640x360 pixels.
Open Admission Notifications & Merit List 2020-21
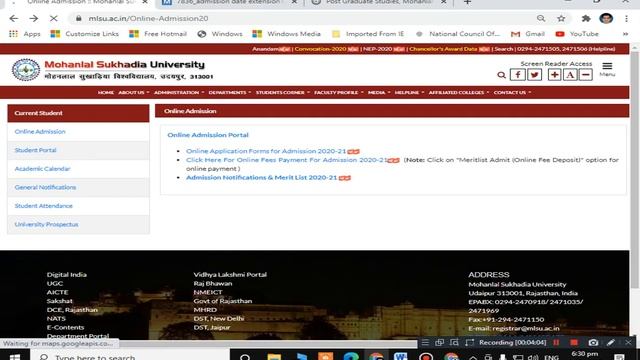(262, 178)
